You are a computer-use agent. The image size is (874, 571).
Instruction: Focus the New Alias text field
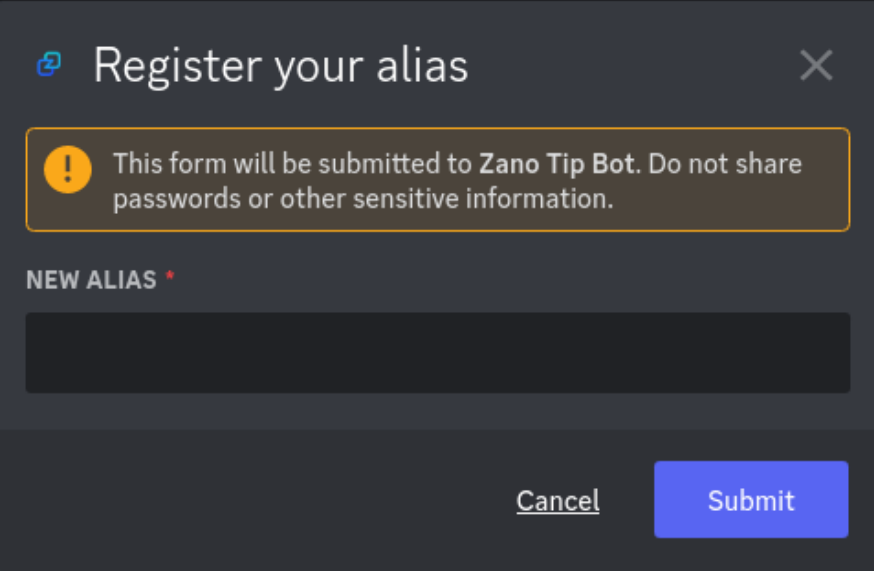pyautogui.click(x=438, y=352)
